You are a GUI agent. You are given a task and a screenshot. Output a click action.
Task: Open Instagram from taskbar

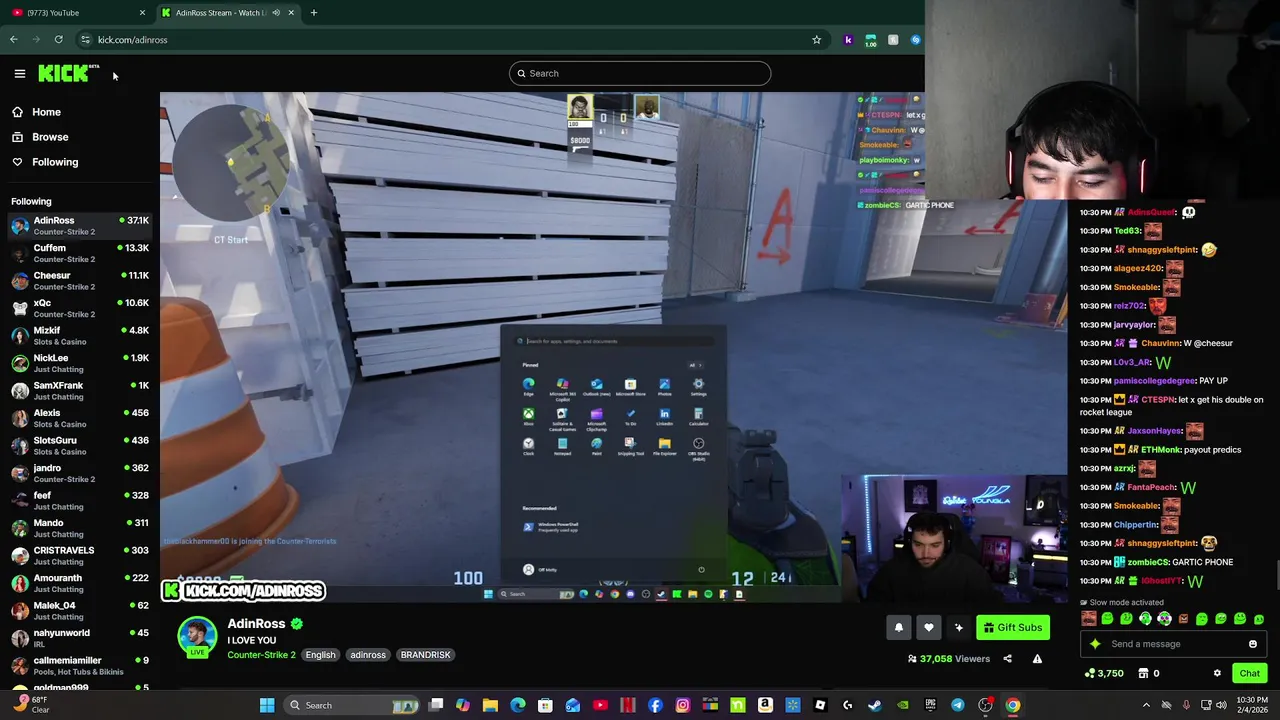[x=683, y=705]
